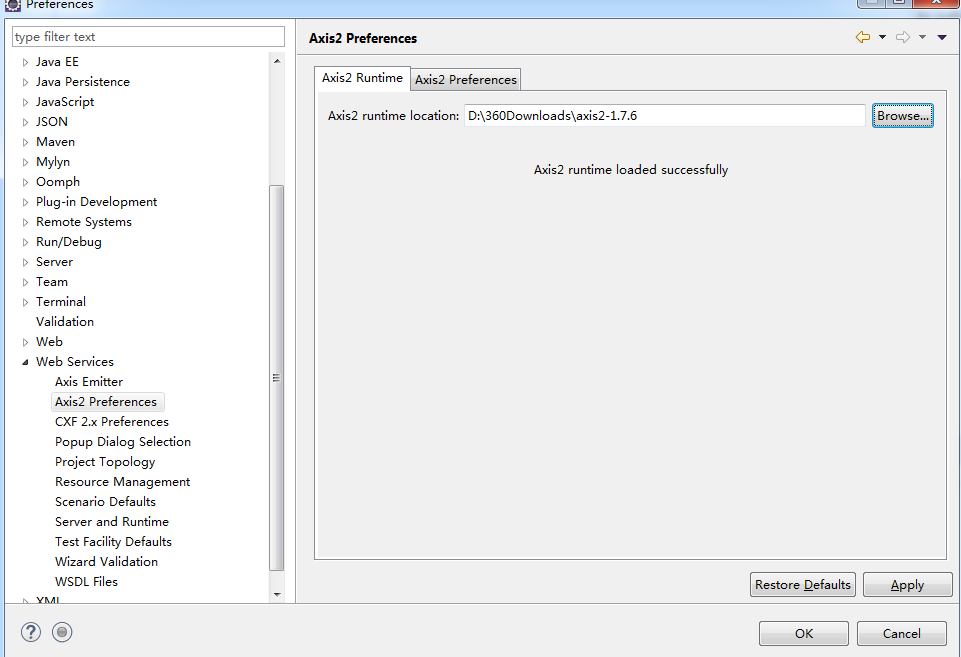Expand the JSON preferences node

25,123
